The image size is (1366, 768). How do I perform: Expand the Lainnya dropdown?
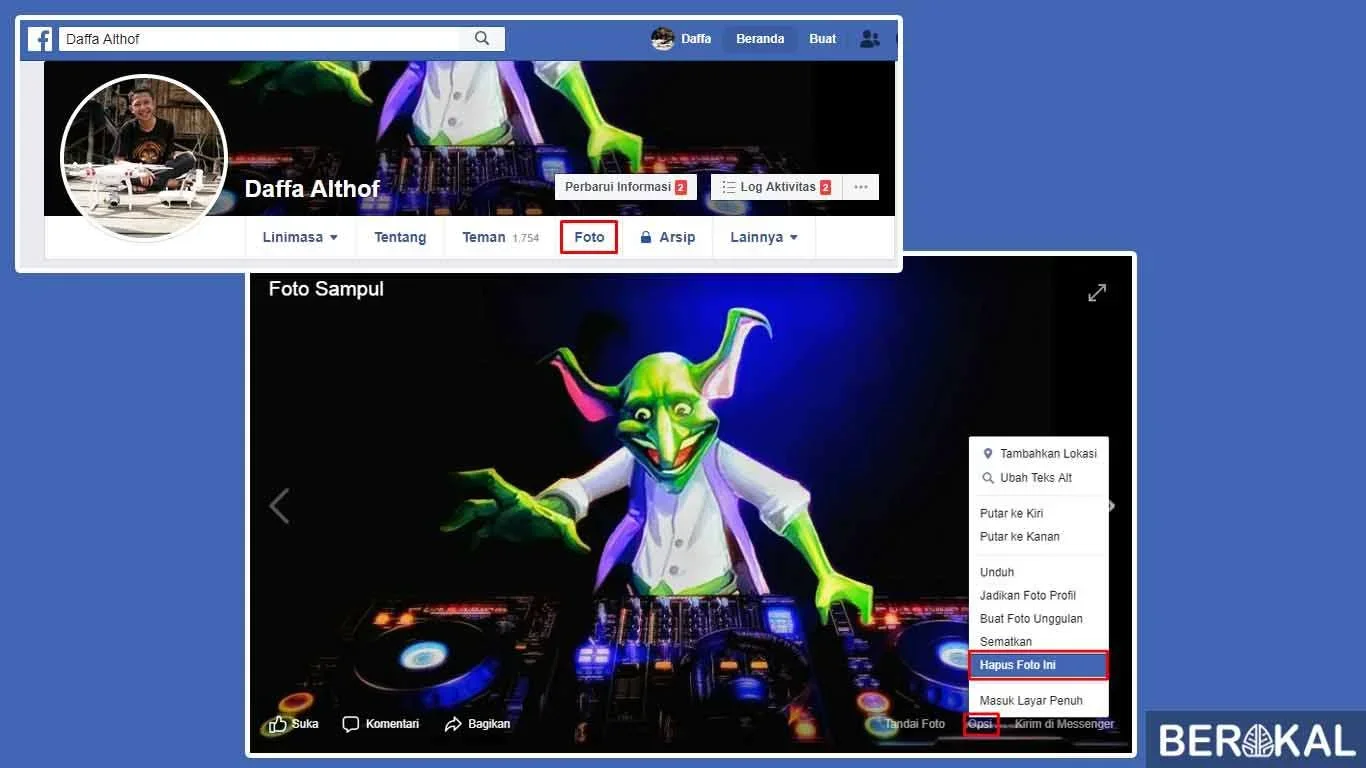764,238
